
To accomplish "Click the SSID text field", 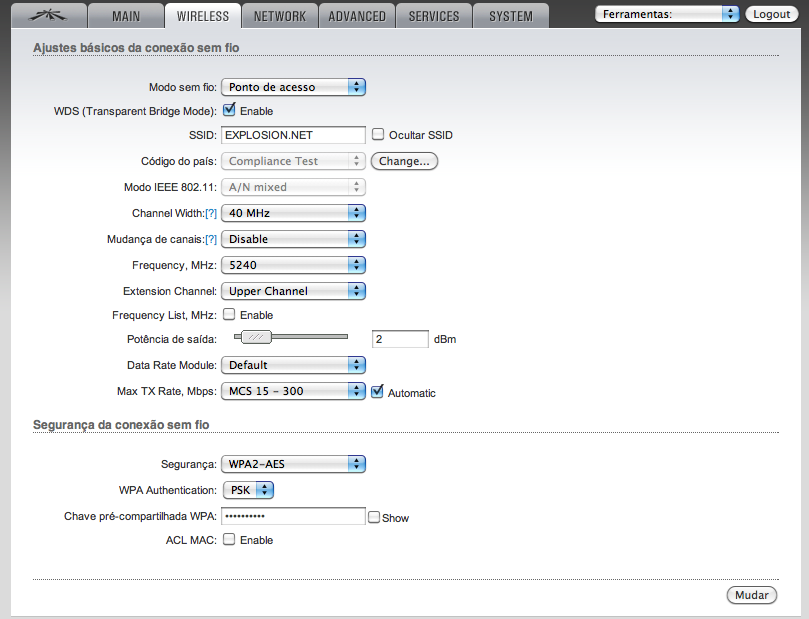I will (x=292, y=135).
